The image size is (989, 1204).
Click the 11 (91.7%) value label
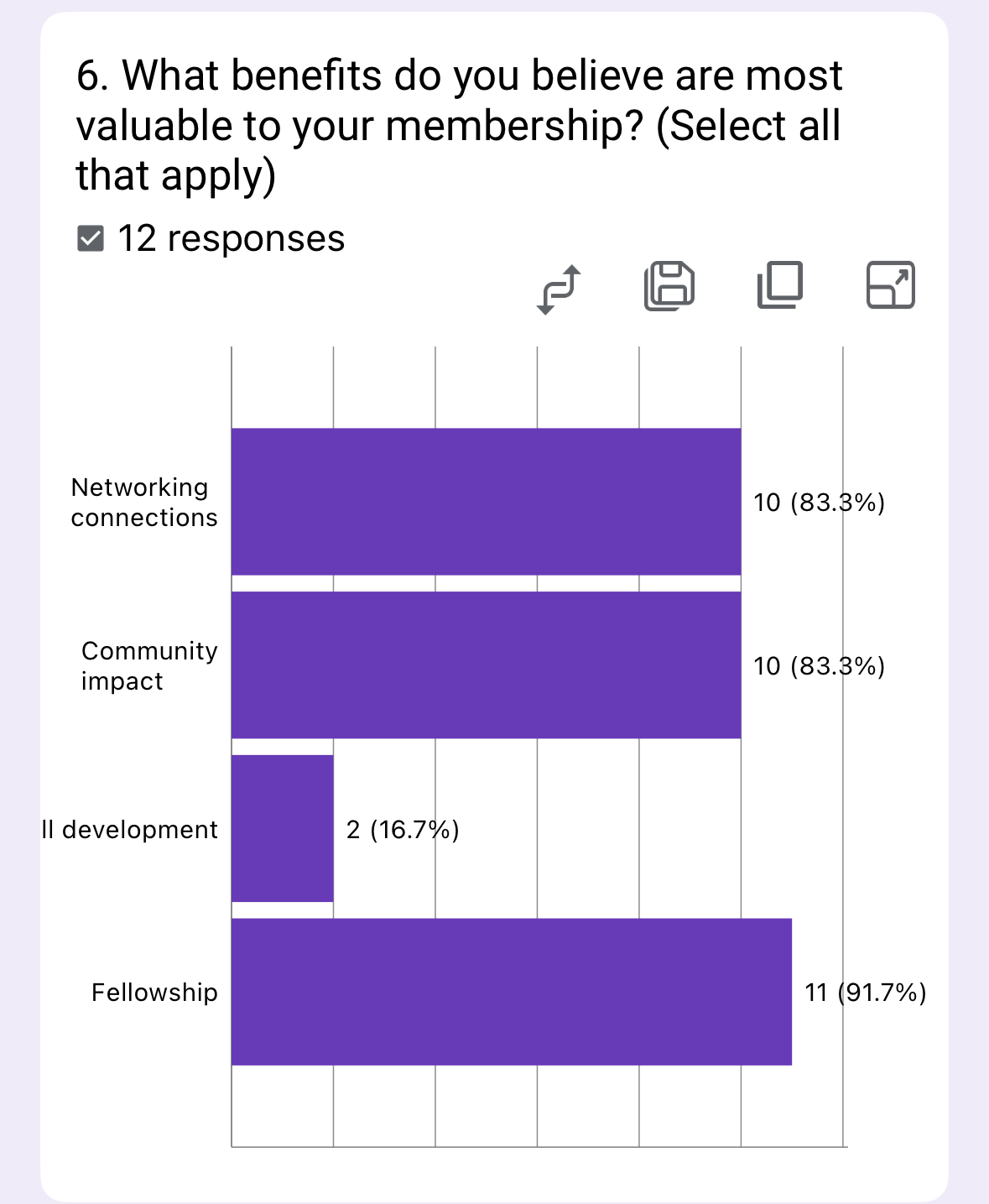pyautogui.click(x=865, y=993)
